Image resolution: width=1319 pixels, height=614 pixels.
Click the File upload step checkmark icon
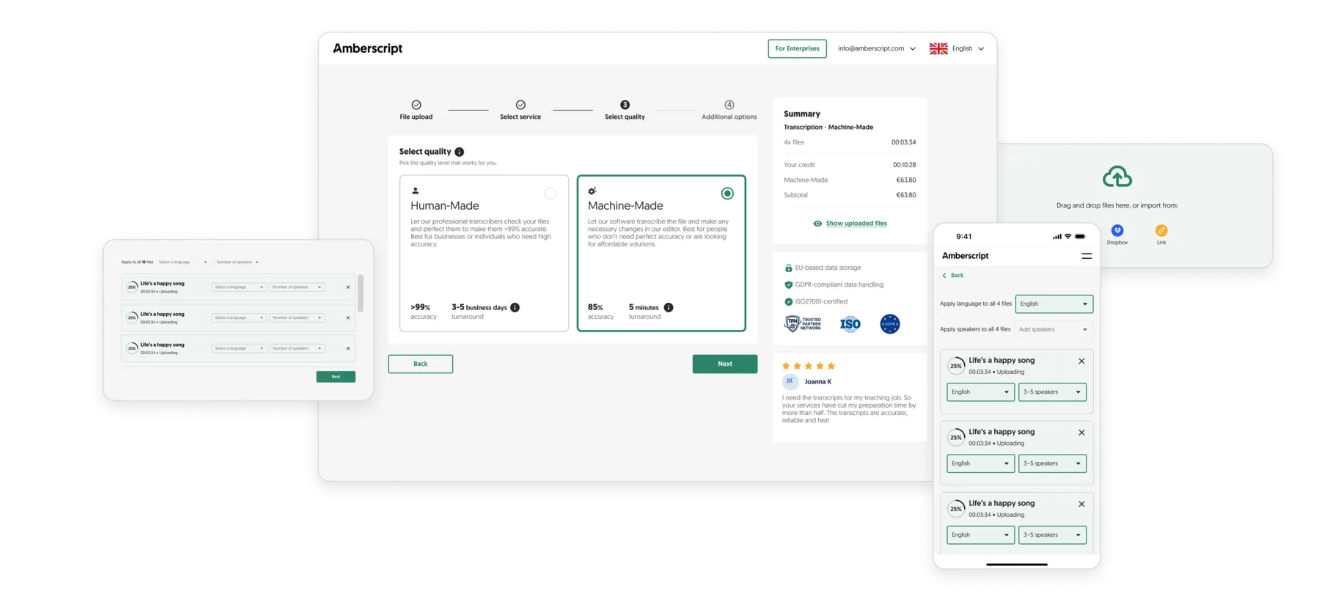[x=416, y=105]
